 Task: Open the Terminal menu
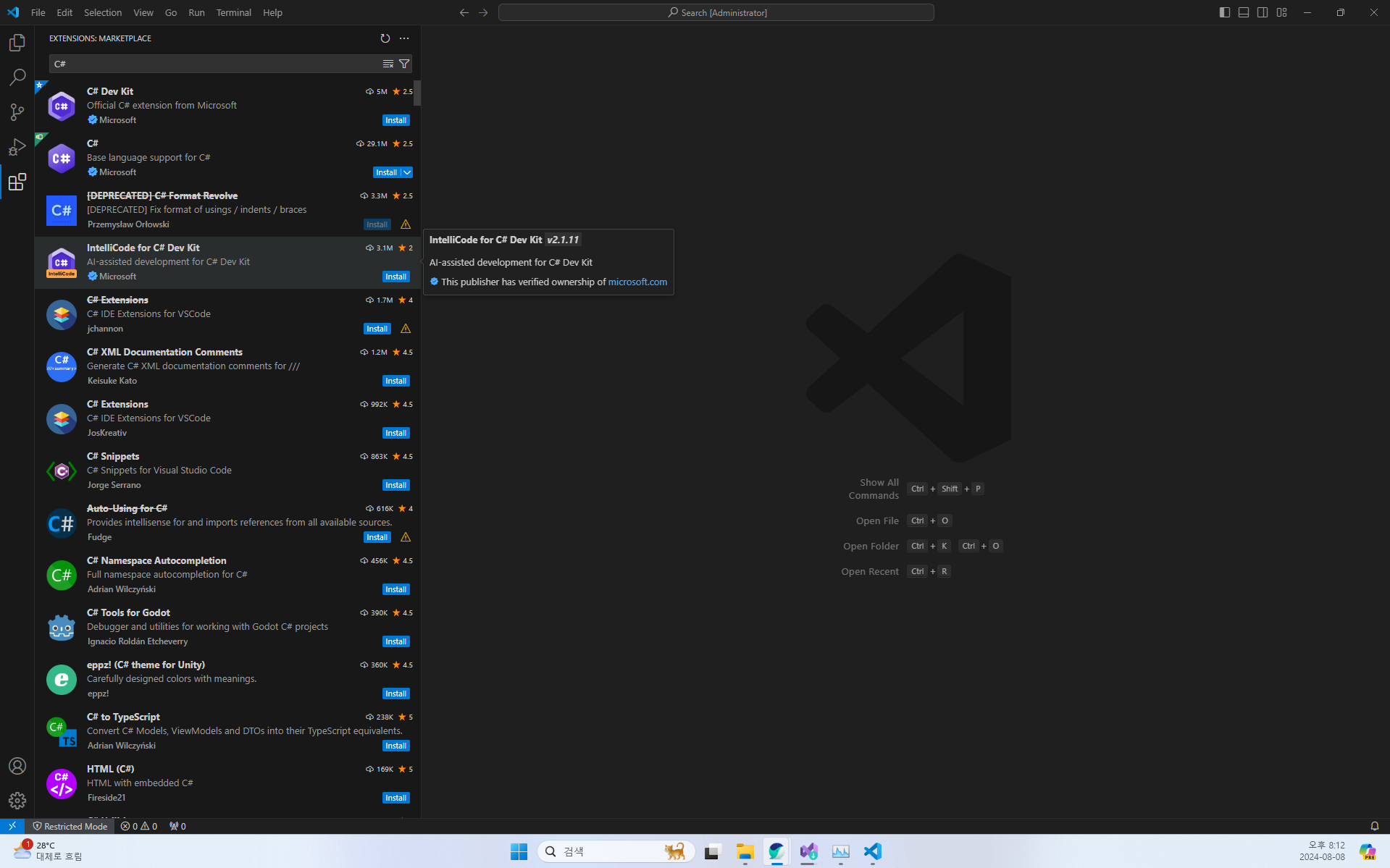click(x=233, y=12)
